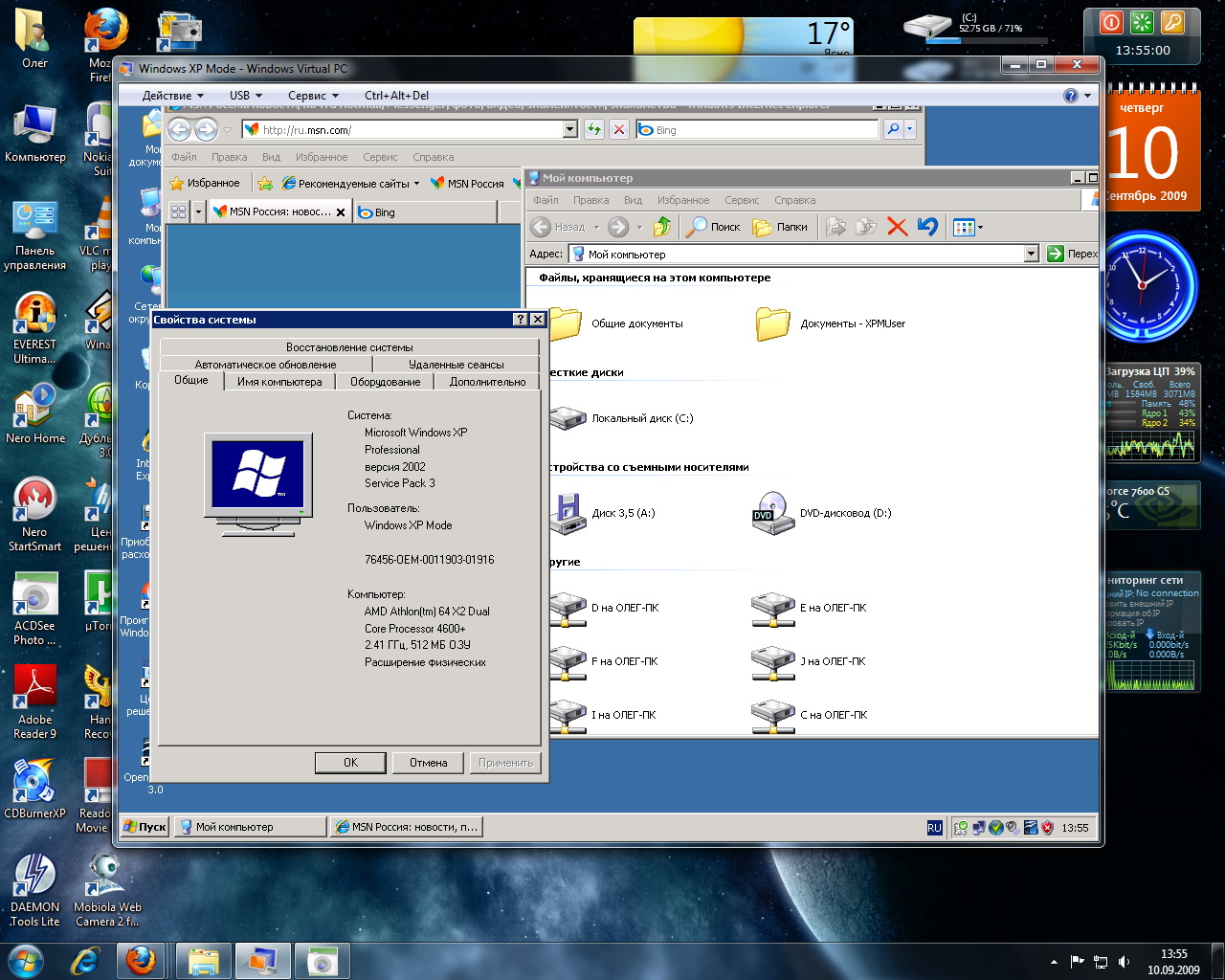The width and height of the screenshot is (1225, 980).
Task: Open Избранное favorites star in IE
Action: coord(205,183)
